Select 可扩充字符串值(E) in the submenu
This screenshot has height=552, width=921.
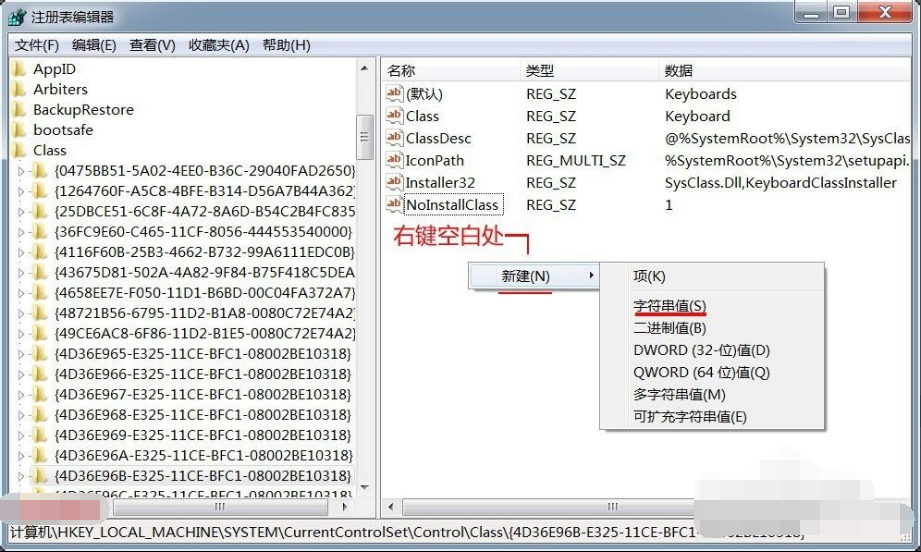click(690, 417)
